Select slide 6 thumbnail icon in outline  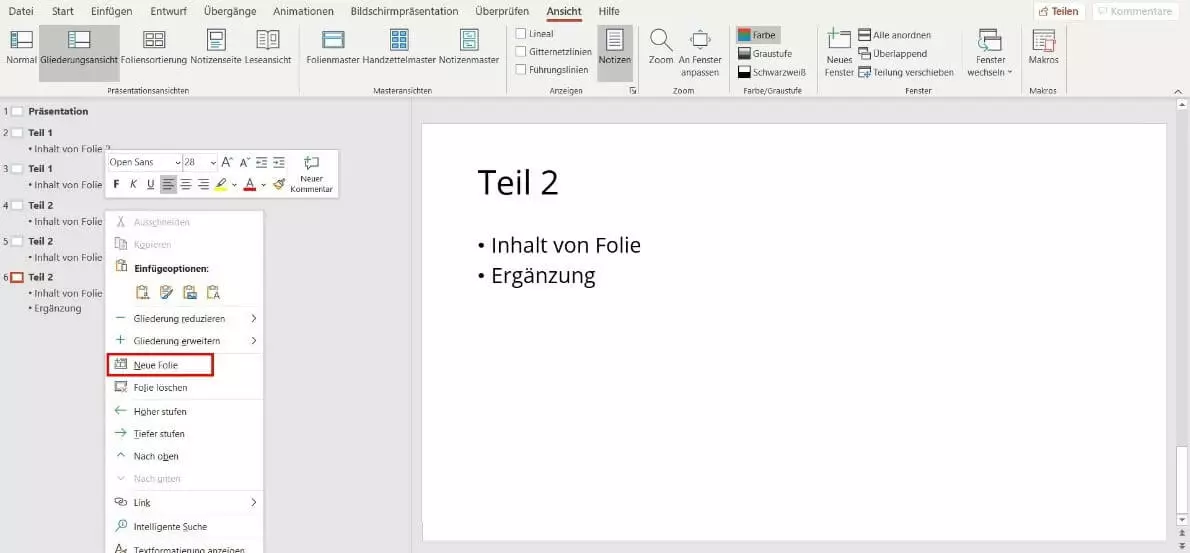(17, 277)
